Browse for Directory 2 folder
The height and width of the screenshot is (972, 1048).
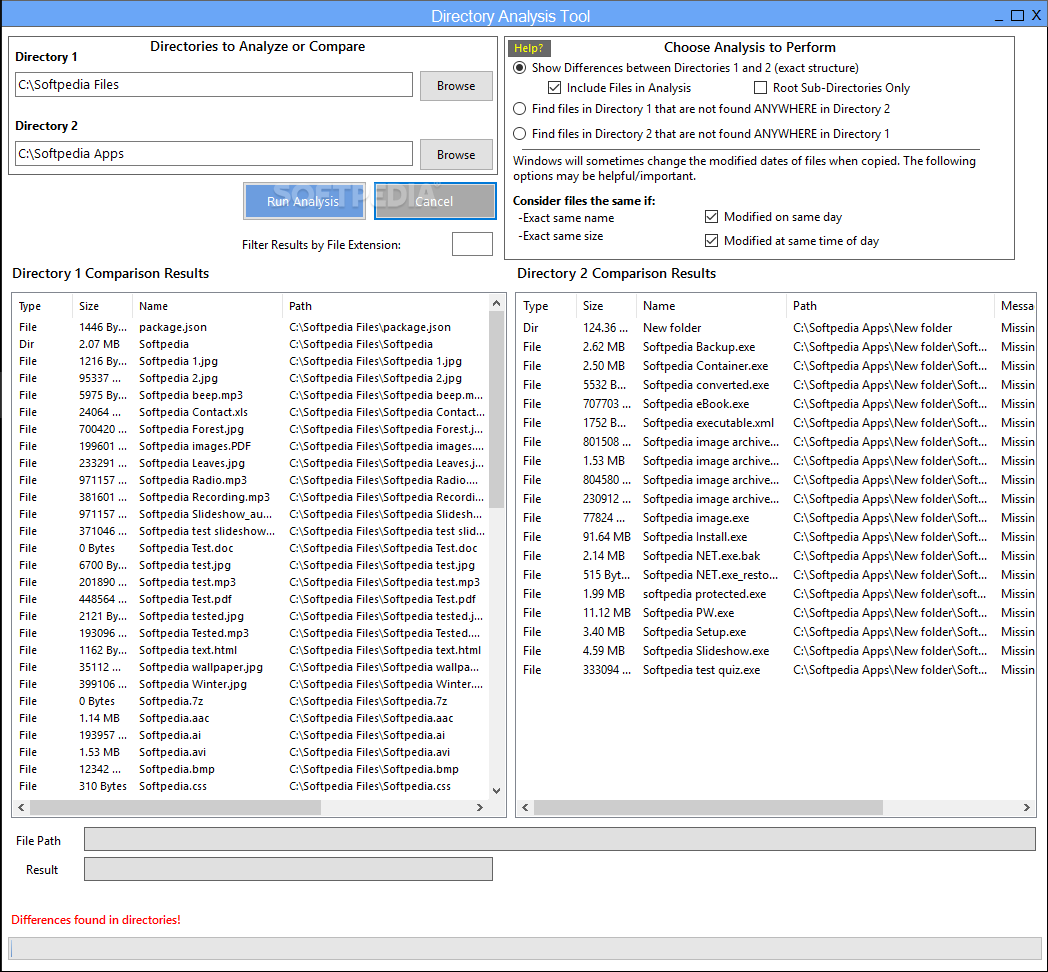click(456, 154)
